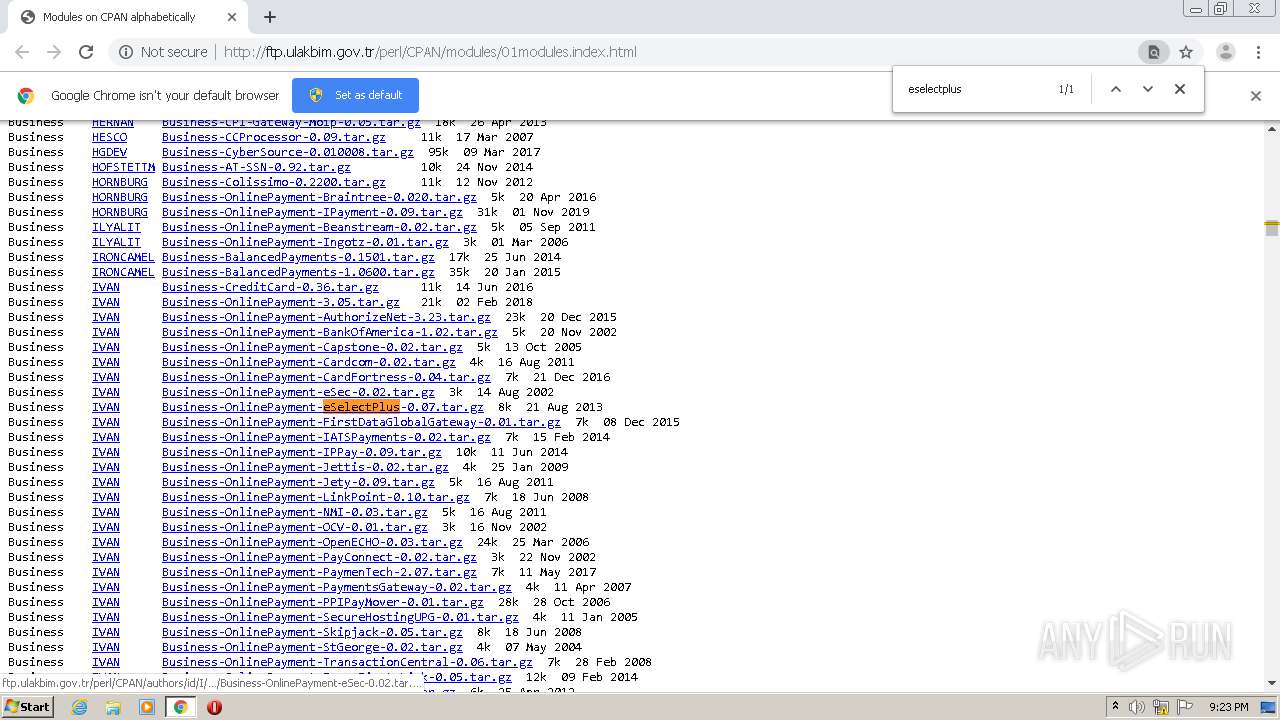Open Business-OnlinePayment-IPPay-0.09.tar.gz link
The image size is (1280, 720).
301,452
